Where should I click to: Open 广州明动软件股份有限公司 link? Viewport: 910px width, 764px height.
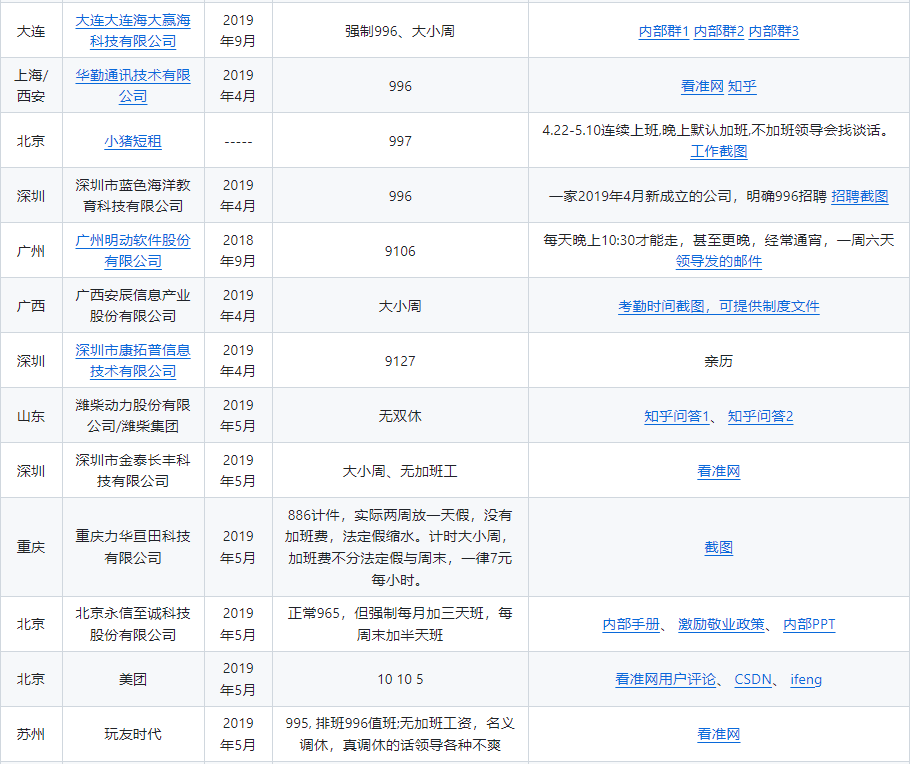tap(133, 251)
